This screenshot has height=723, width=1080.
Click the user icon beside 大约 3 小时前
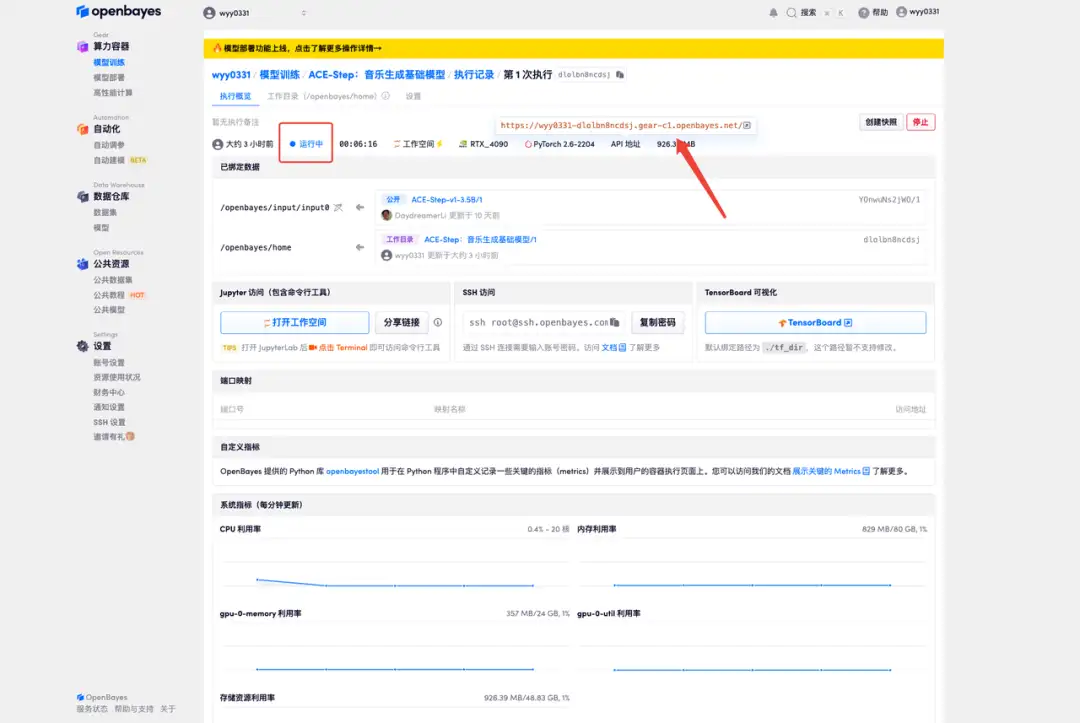(x=218, y=144)
